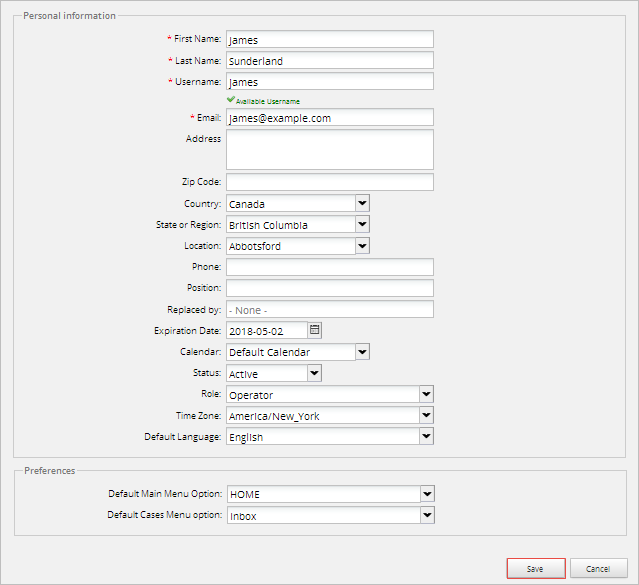Click the Username input field
The image size is (639, 585).
click(330, 82)
